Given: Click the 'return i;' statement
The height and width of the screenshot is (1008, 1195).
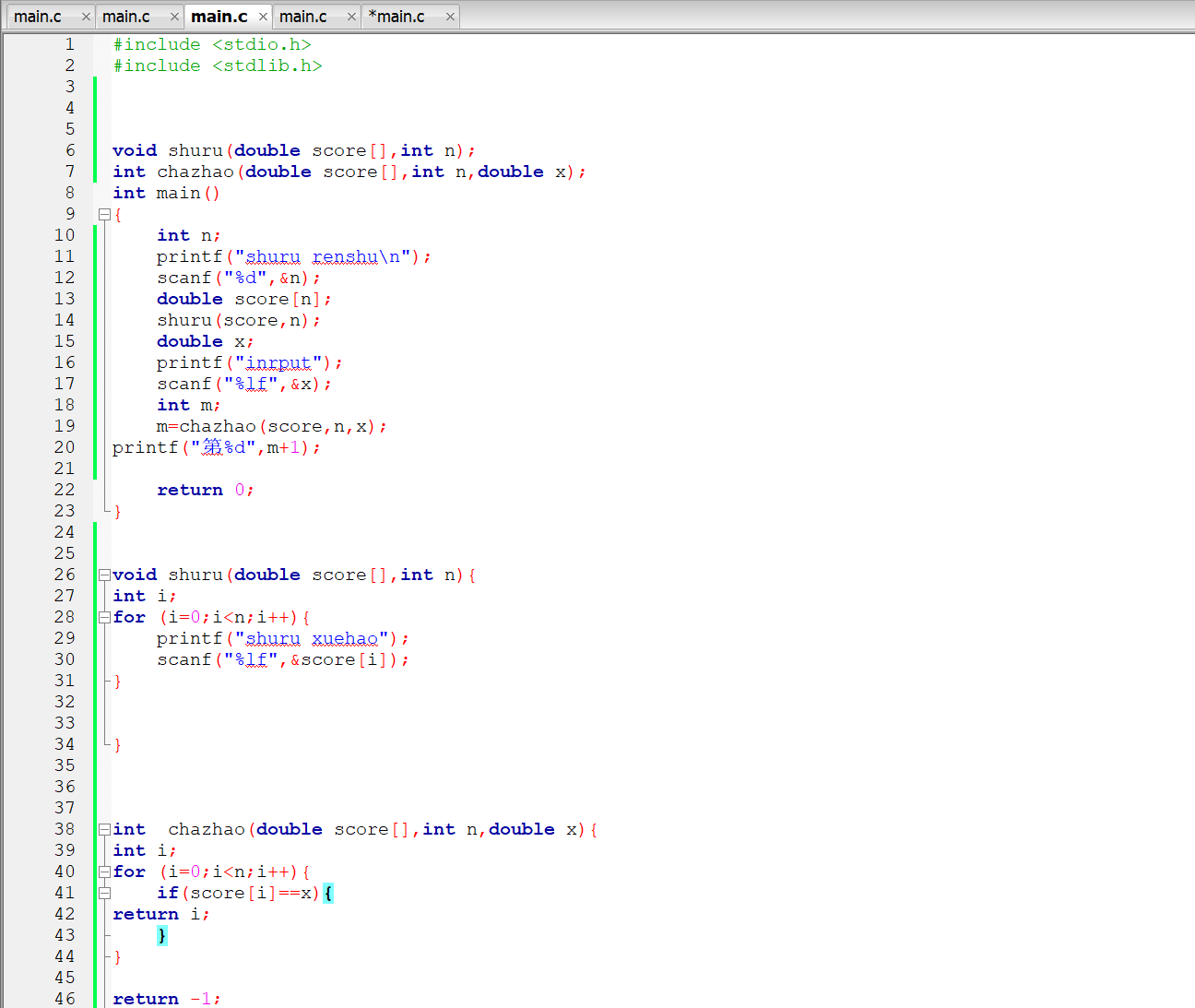Looking at the screenshot, I should [161, 914].
